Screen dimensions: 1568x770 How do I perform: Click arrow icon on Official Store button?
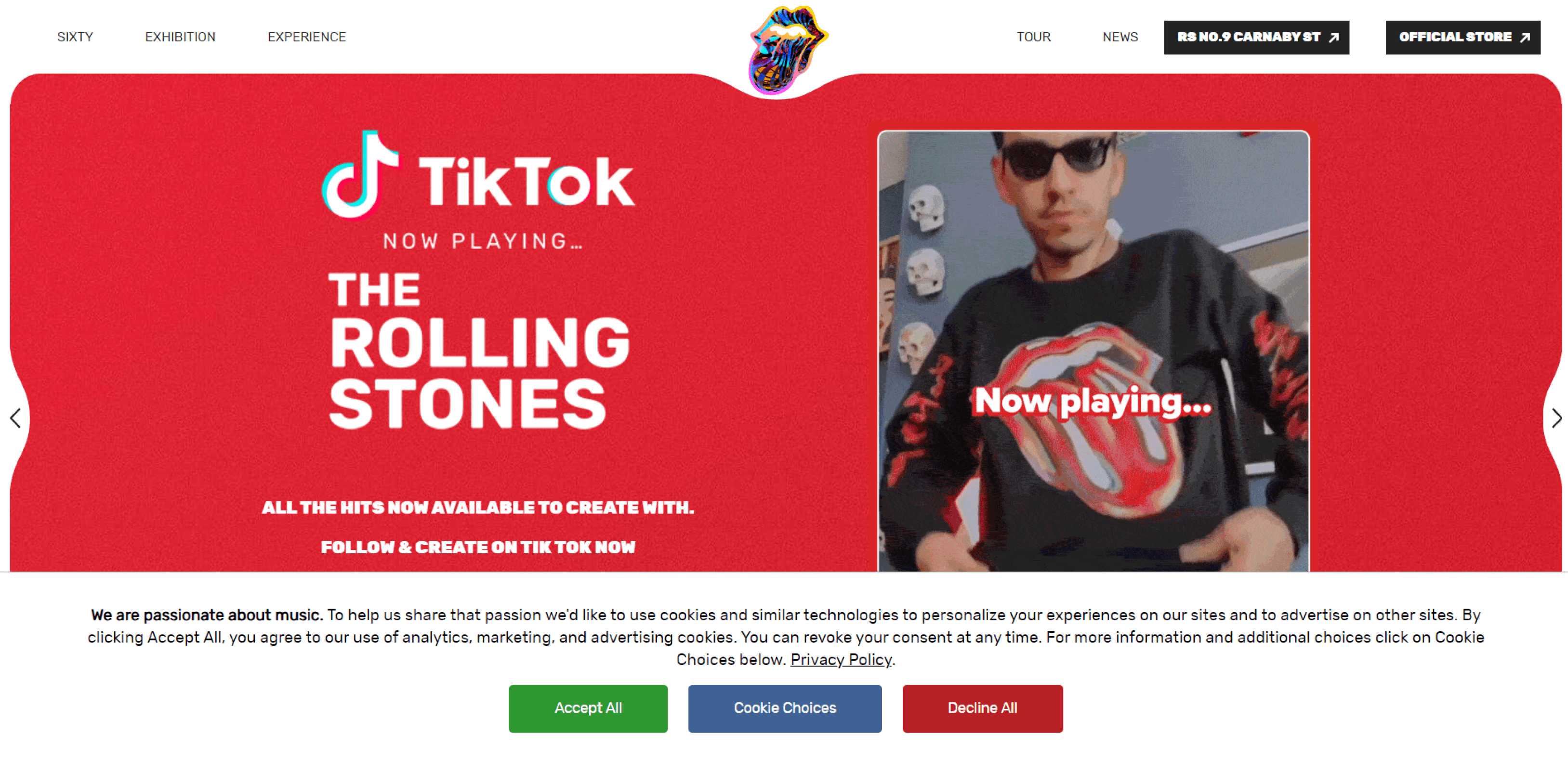(1525, 38)
